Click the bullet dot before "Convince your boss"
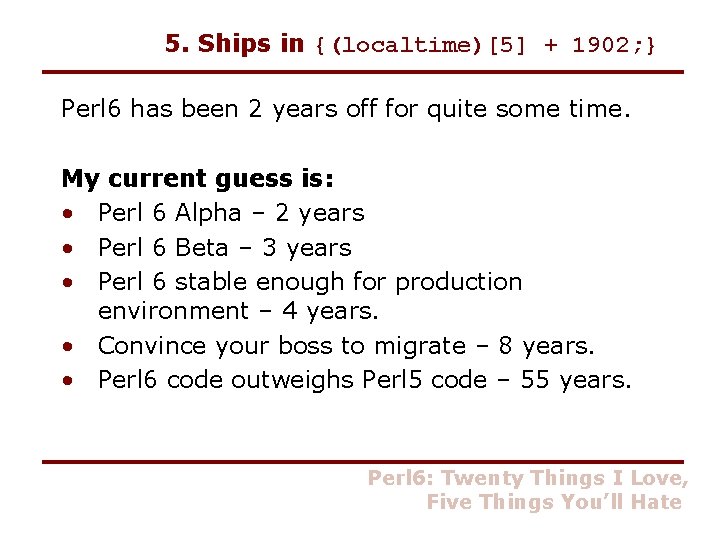The width and height of the screenshot is (720, 540). 66,348
